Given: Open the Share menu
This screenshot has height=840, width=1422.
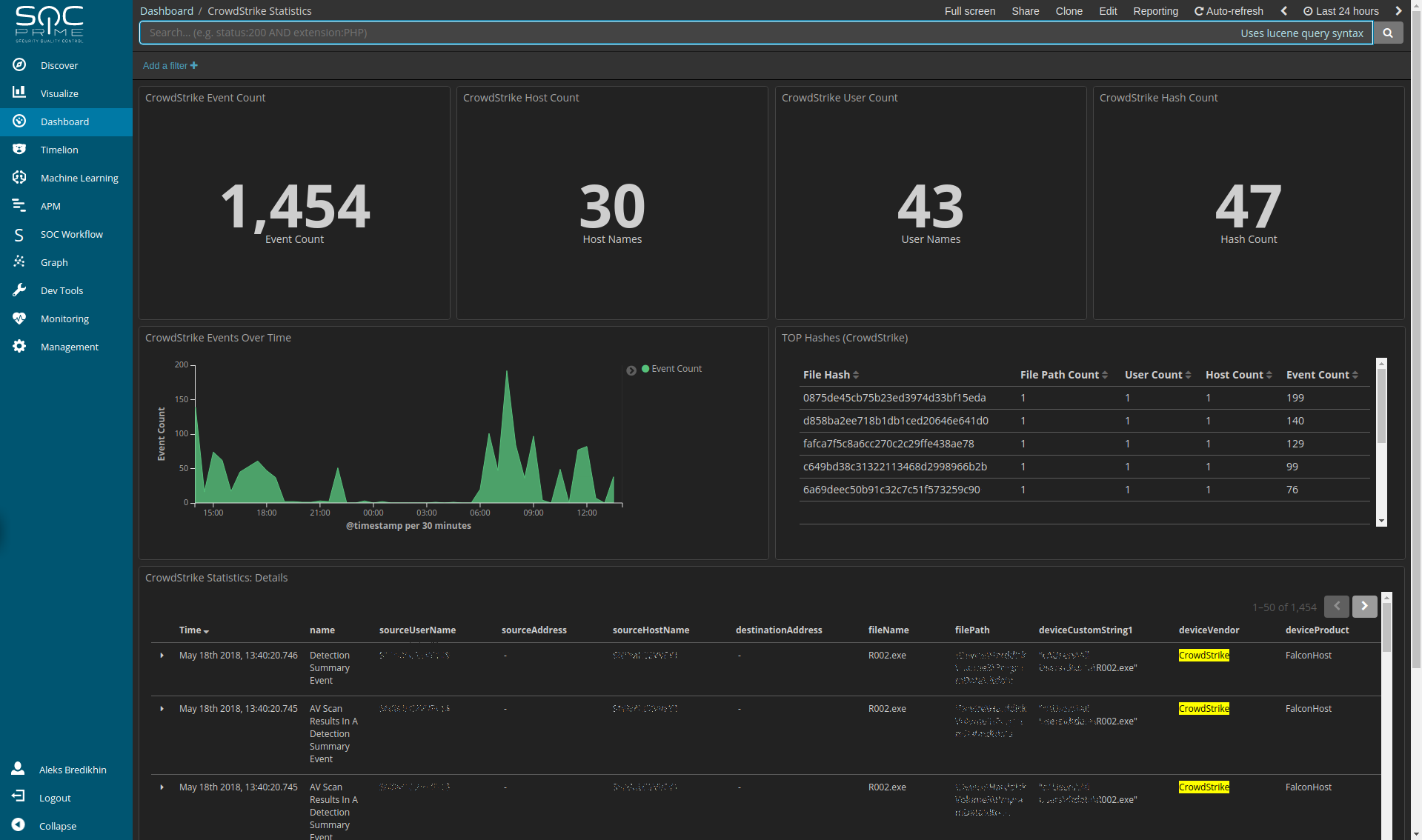Looking at the screenshot, I should pyautogui.click(x=1025, y=11).
